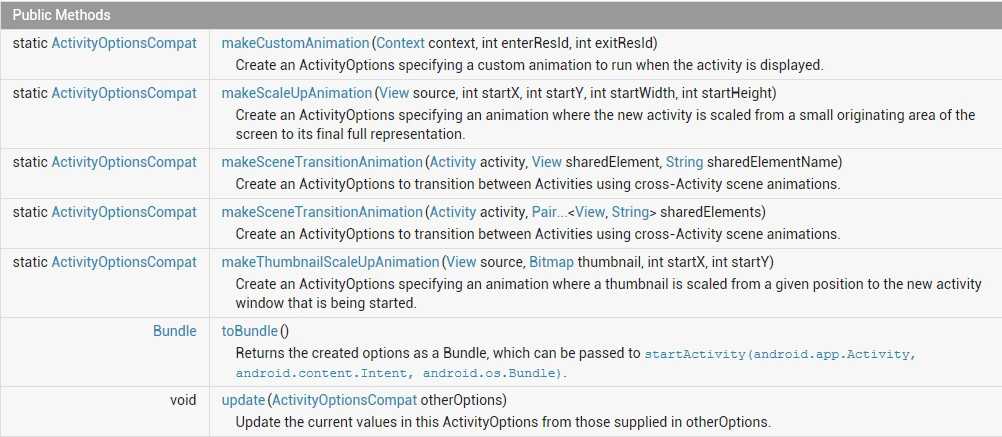
Task: Click the Public Methods table header
Action: tap(62, 16)
